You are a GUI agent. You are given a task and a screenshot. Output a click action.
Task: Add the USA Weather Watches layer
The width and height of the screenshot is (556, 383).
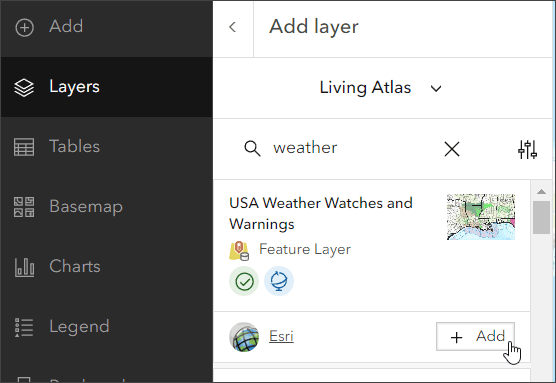(x=475, y=337)
